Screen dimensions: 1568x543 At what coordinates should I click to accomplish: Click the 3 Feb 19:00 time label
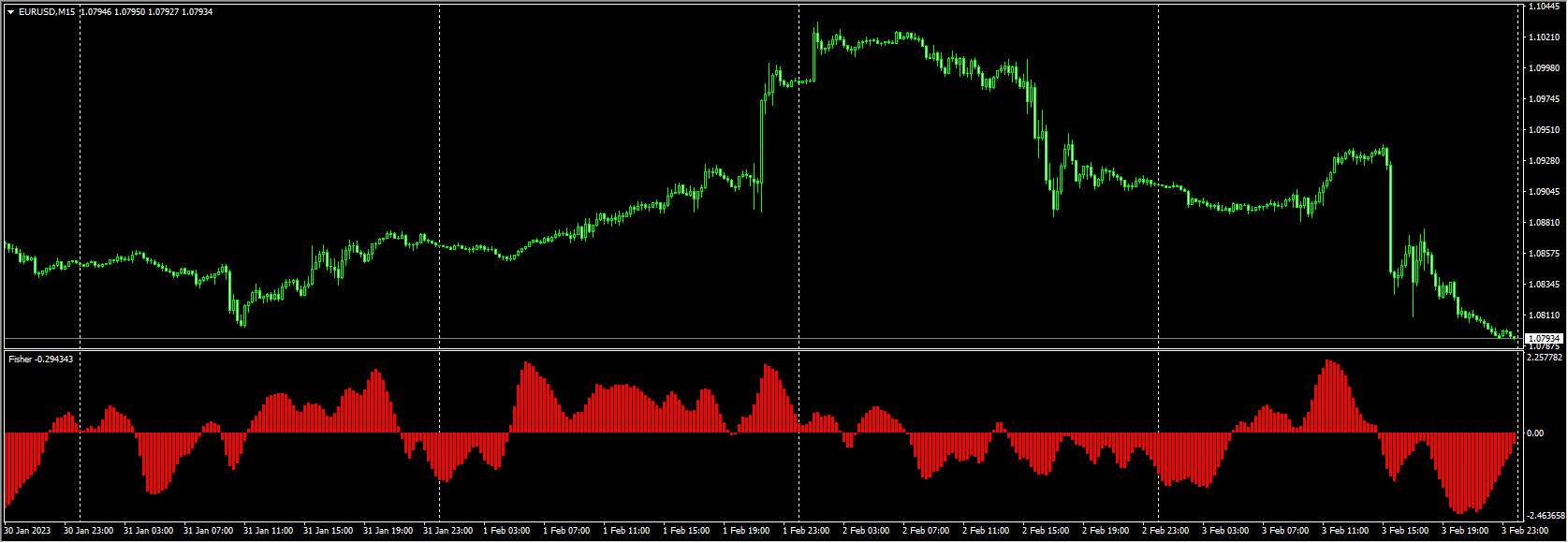[1465, 531]
